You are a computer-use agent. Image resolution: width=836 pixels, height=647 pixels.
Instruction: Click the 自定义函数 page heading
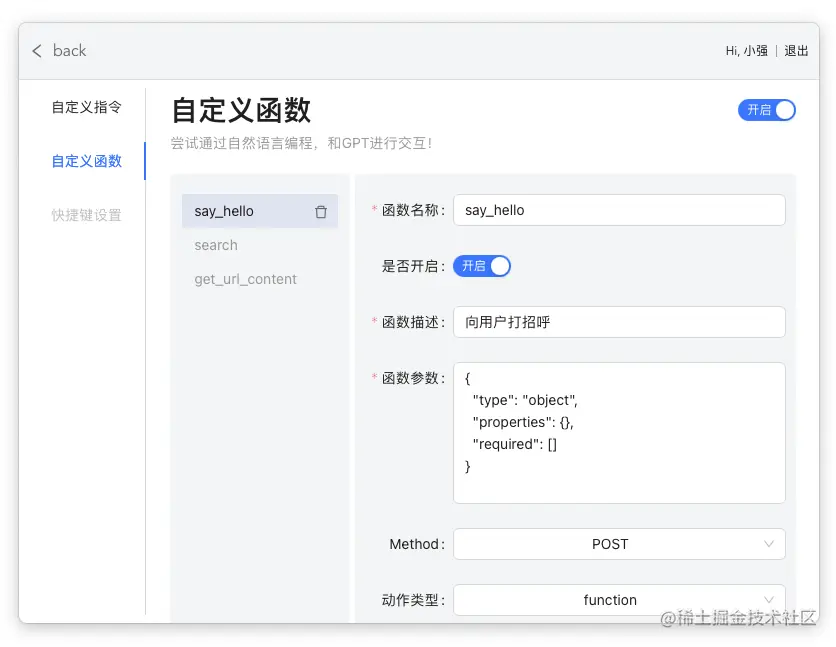pos(241,110)
